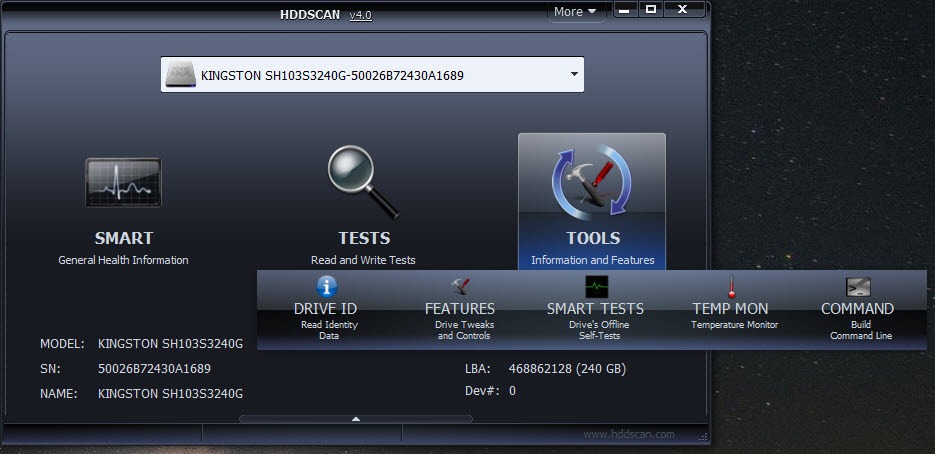
Task: Select SMART TESTS Offline Self-Tests label
Action: pos(599,330)
